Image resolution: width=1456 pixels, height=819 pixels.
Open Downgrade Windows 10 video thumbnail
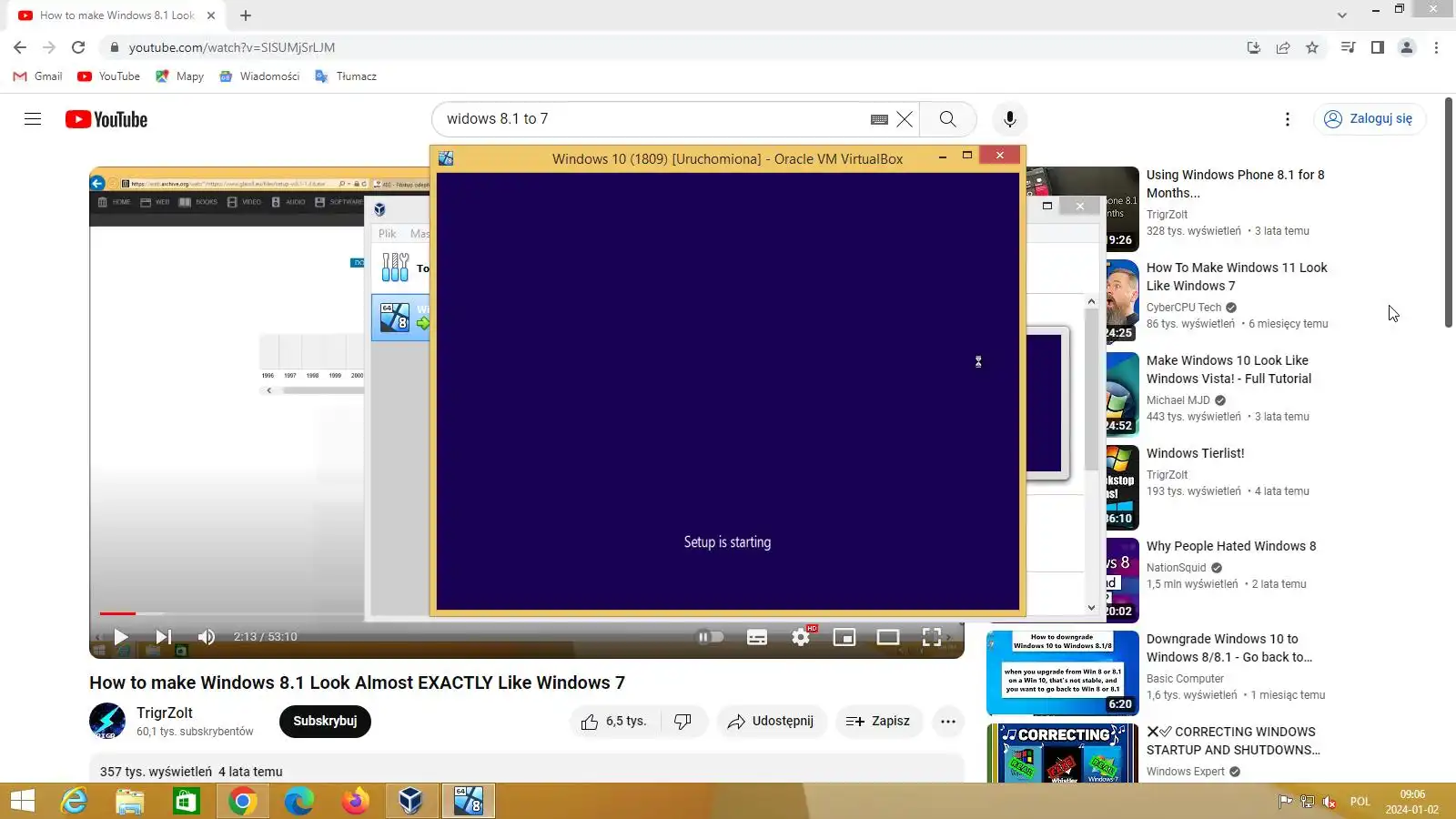coord(1063,673)
